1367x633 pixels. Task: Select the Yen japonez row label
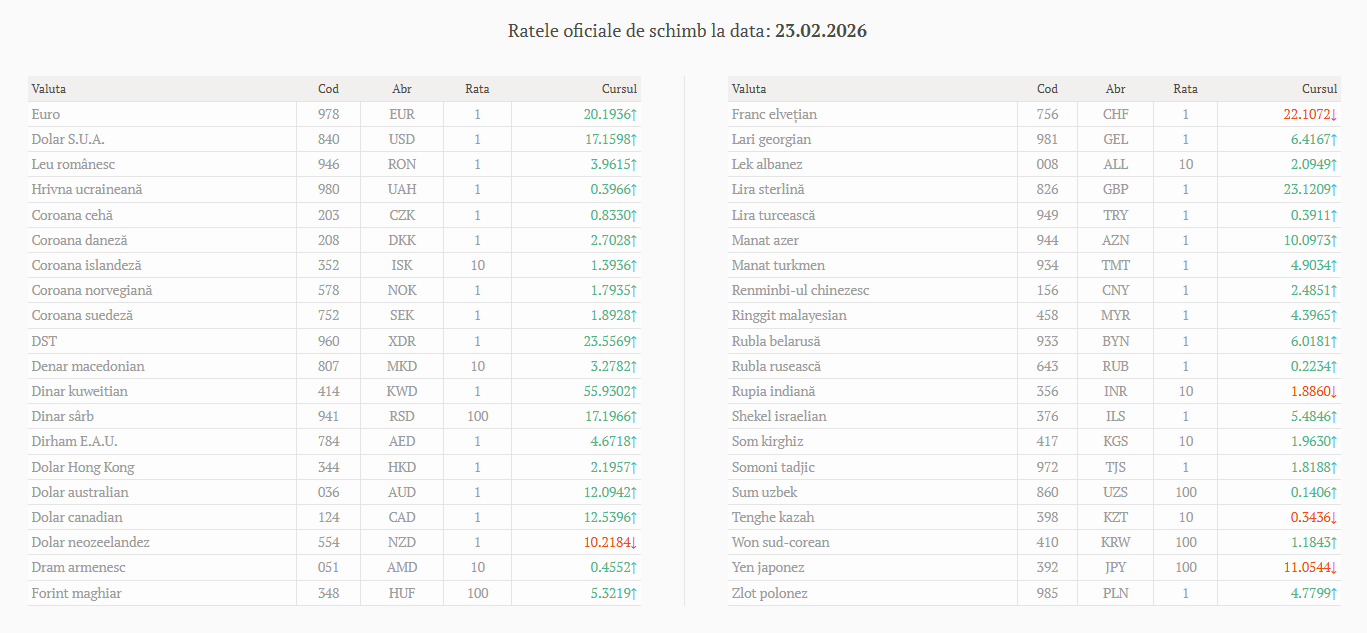pyautogui.click(x=768, y=567)
